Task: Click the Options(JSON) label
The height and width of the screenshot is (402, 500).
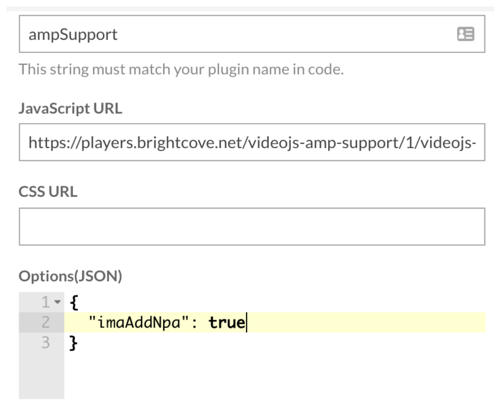Action: pyautogui.click(x=70, y=276)
